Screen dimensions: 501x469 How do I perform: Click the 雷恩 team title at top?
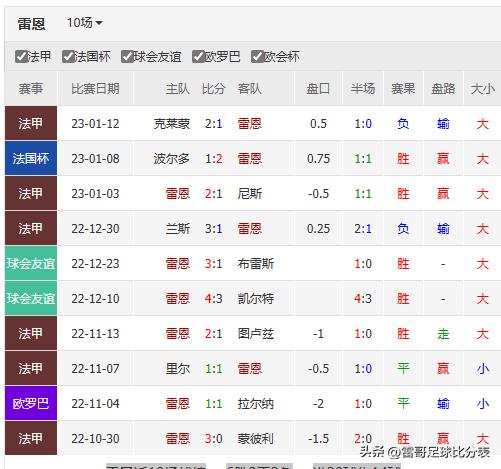pyautogui.click(x=31, y=24)
